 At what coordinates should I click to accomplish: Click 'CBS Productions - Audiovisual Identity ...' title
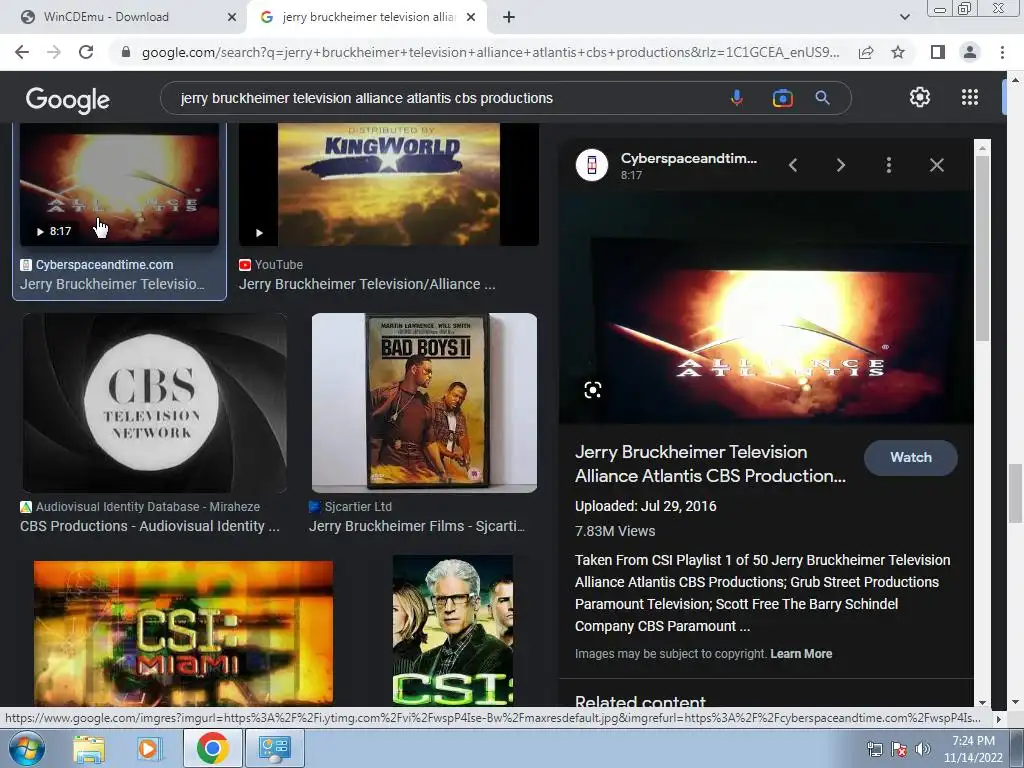[x=150, y=526]
